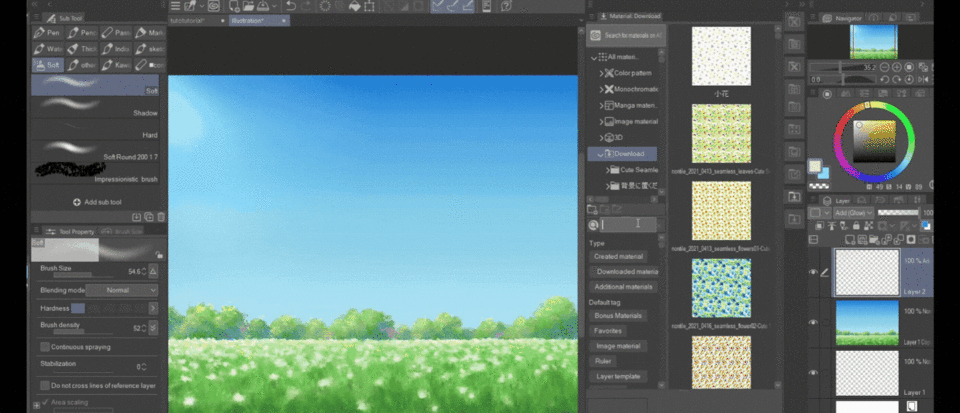The height and width of the screenshot is (413, 960).
Task: Click the Scale/Rotate transform icon
Action: point(369,6)
